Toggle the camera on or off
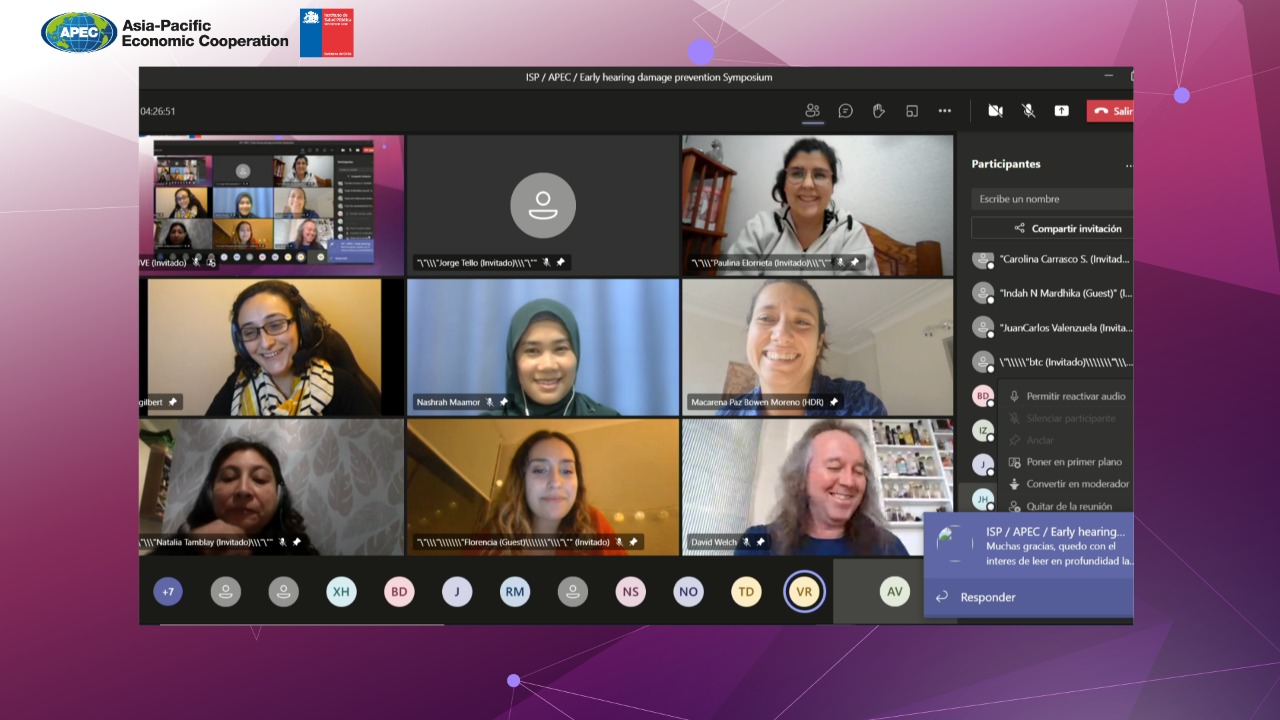 tap(995, 111)
